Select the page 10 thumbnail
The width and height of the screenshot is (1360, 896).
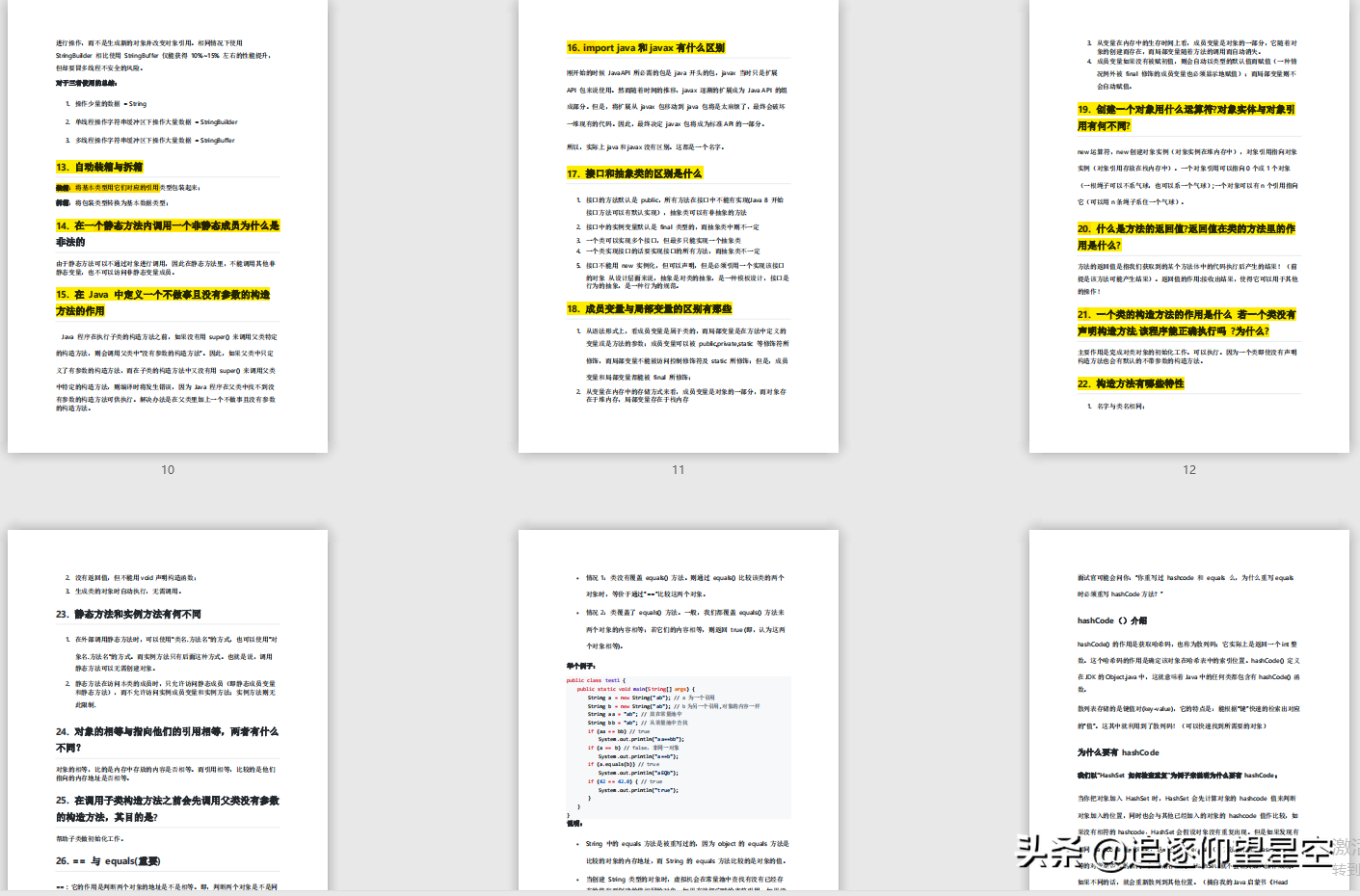(x=168, y=225)
